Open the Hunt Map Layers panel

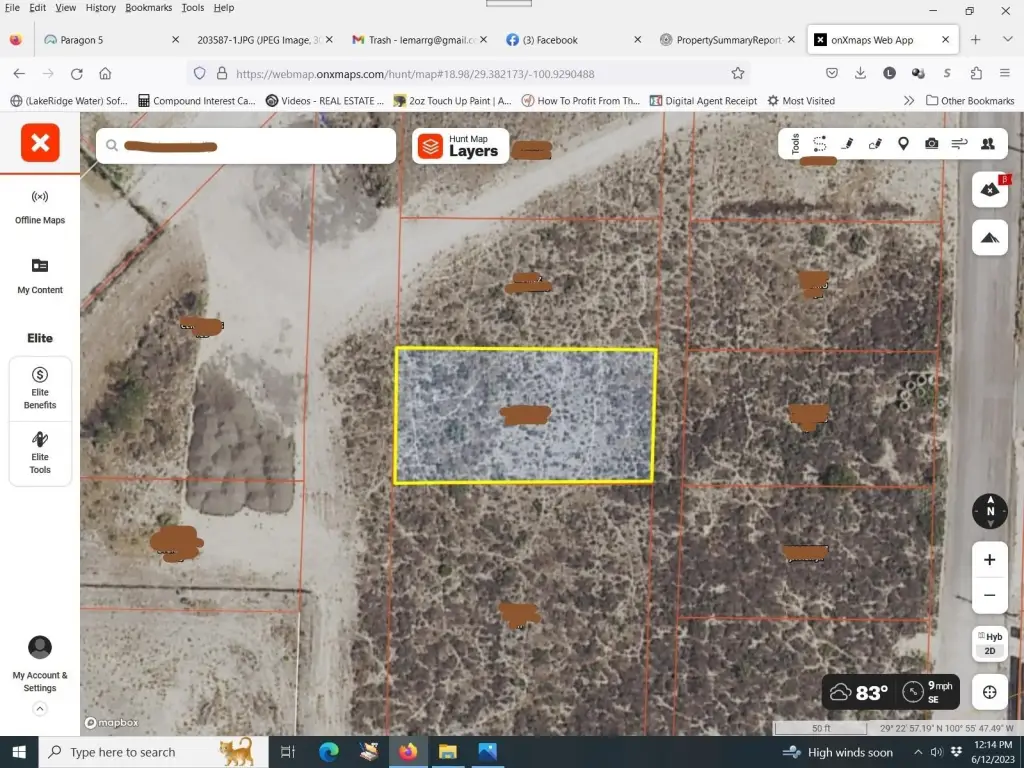point(460,146)
